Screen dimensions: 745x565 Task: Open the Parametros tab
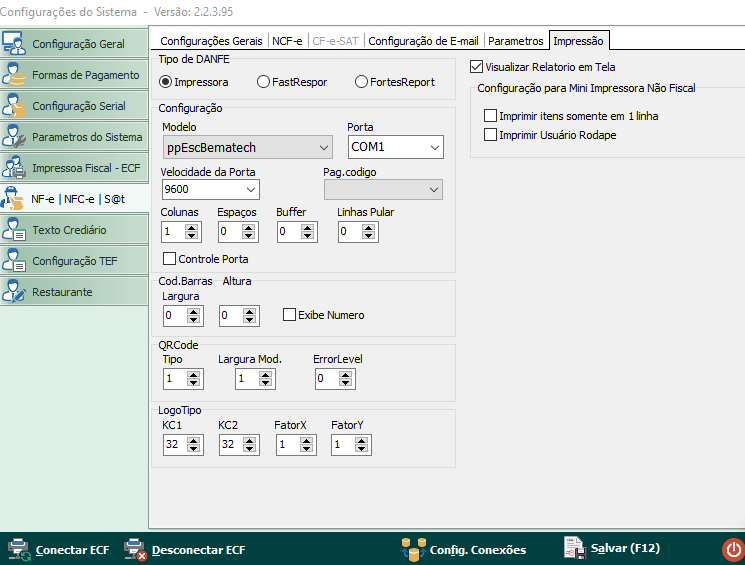coord(516,41)
